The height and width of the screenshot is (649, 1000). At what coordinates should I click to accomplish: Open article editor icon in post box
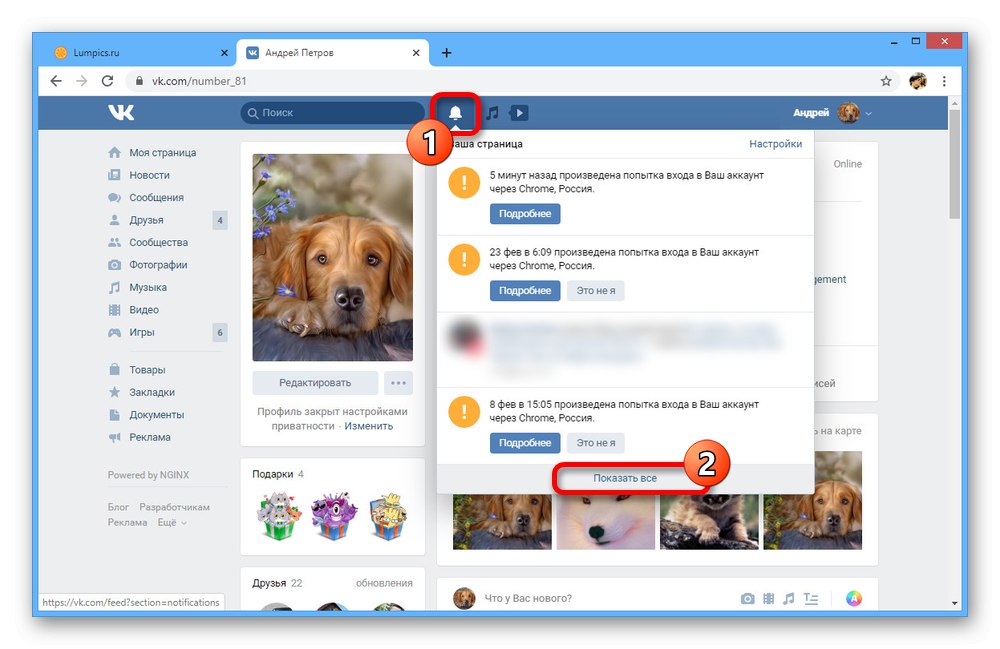point(811,599)
